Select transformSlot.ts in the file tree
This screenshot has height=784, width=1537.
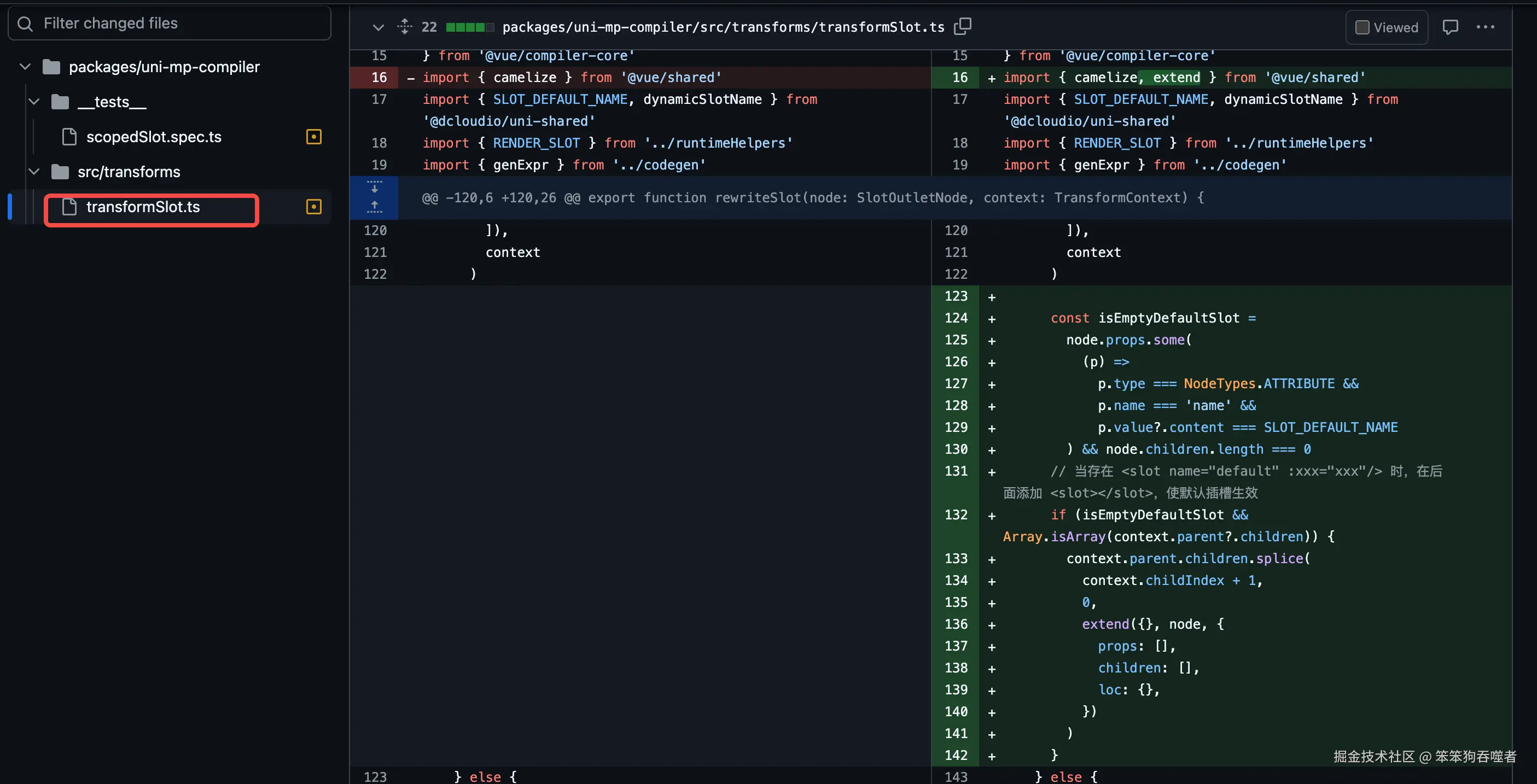point(143,207)
